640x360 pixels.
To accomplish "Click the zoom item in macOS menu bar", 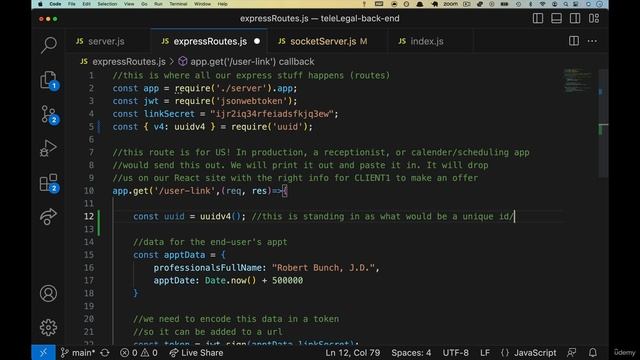I will click(450, 4).
